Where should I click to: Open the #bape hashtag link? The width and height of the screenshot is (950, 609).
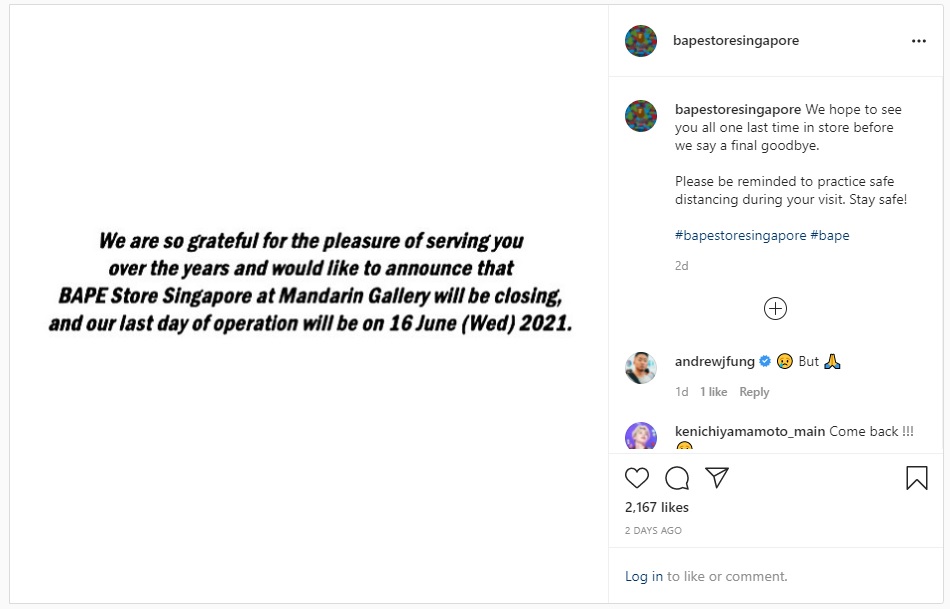point(830,236)
